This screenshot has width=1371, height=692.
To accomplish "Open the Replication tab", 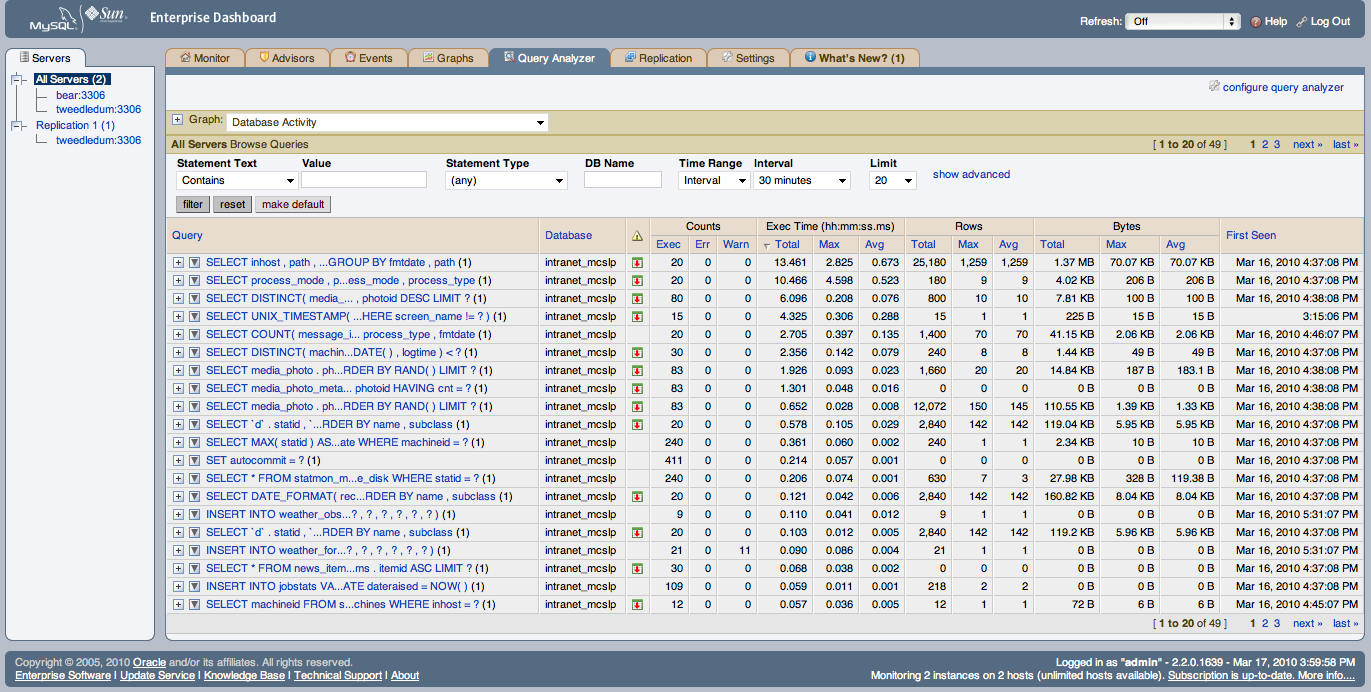I will coord(658,58).
